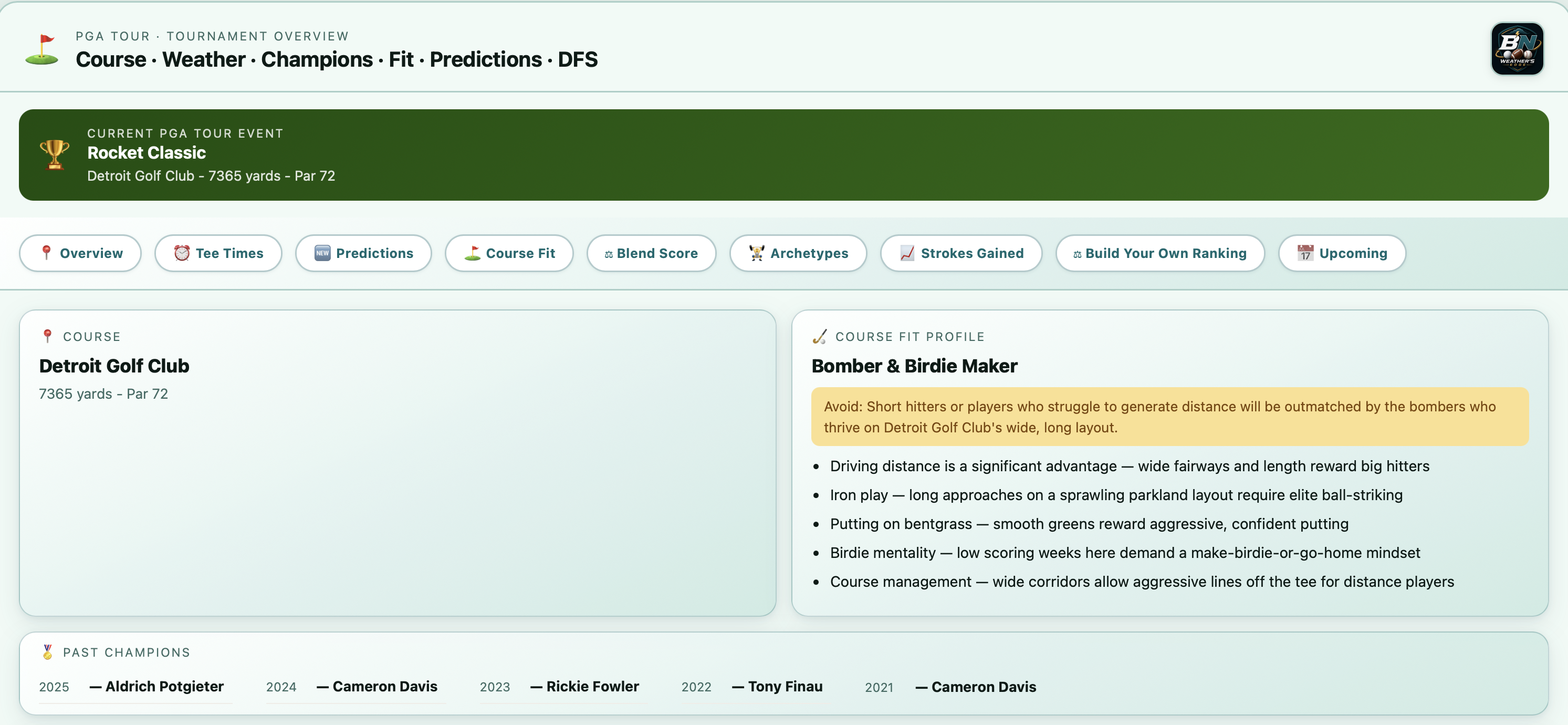Click banner subtitle Detroit Golf Club - 7365 yards

(211, 176)
